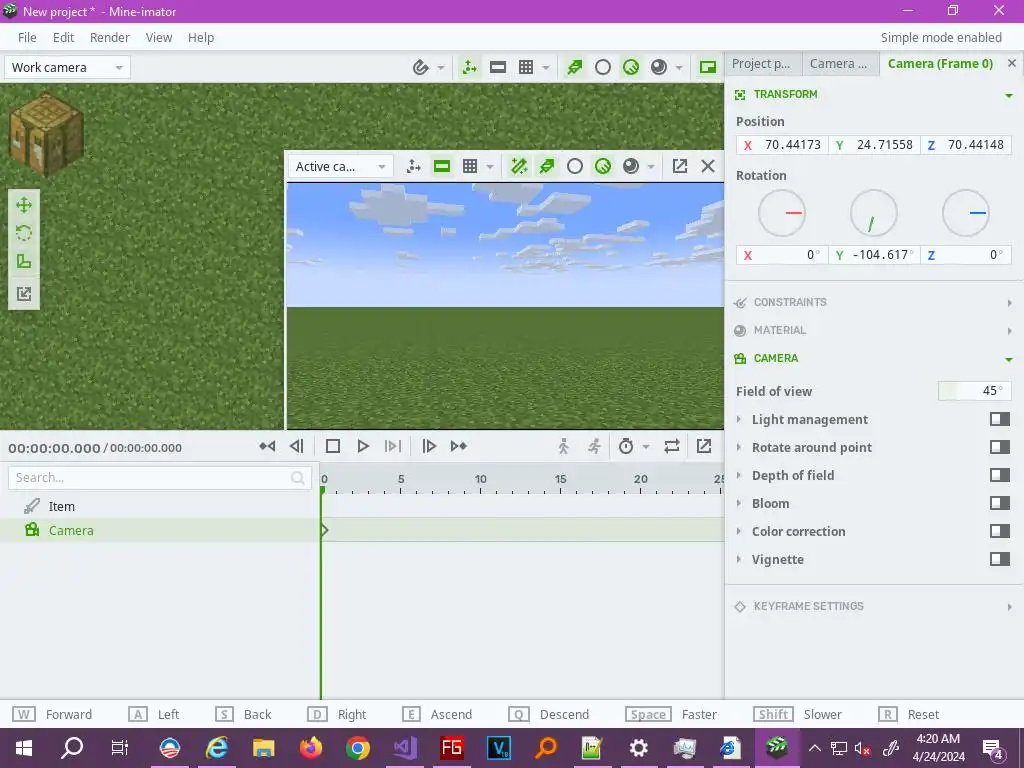Open the Work camera dropdown

click(x=67, y=67)
